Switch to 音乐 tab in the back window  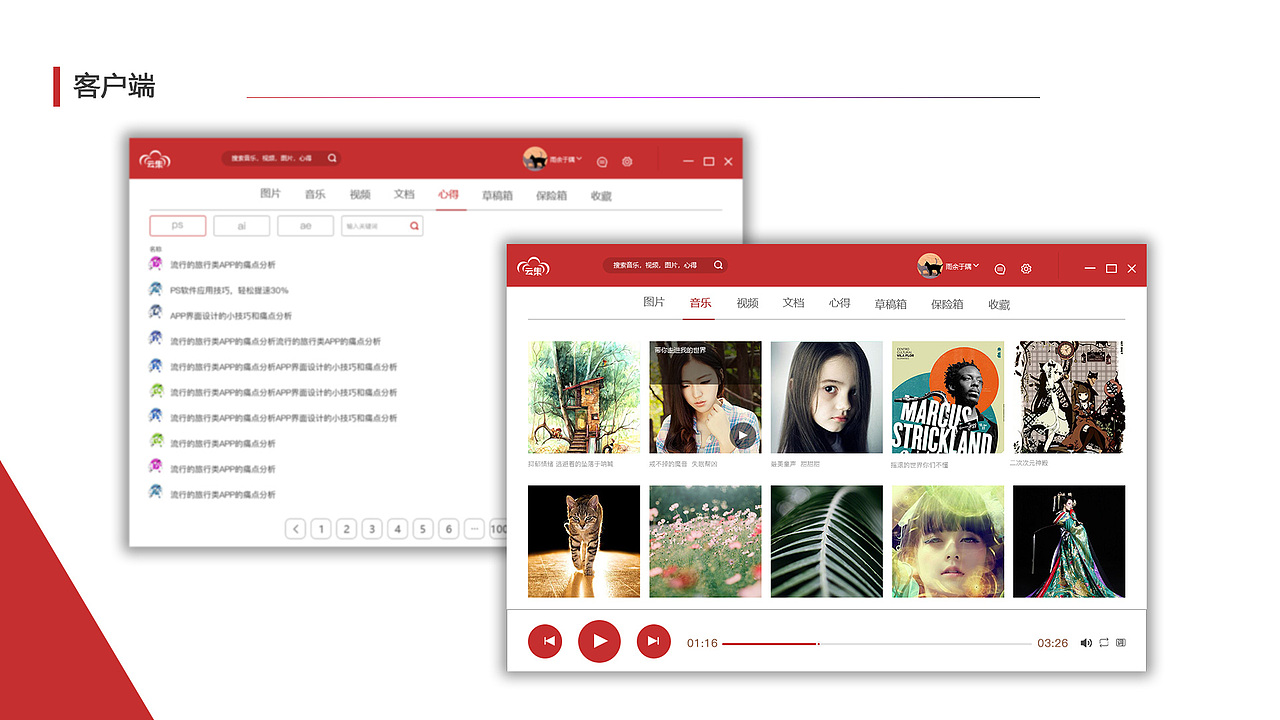pos(315,195)
